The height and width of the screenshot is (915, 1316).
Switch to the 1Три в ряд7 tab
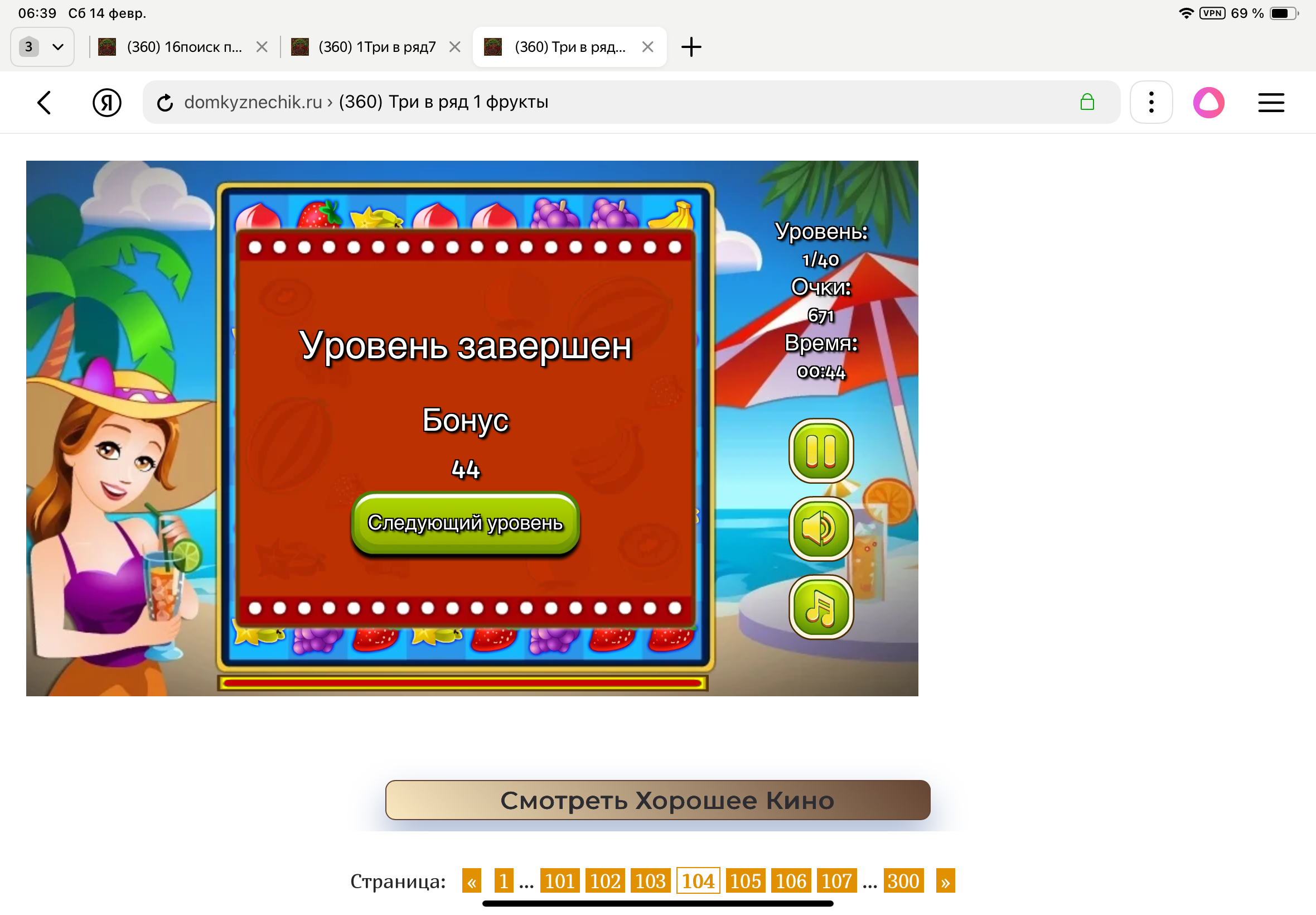click(x=376, y=47)
